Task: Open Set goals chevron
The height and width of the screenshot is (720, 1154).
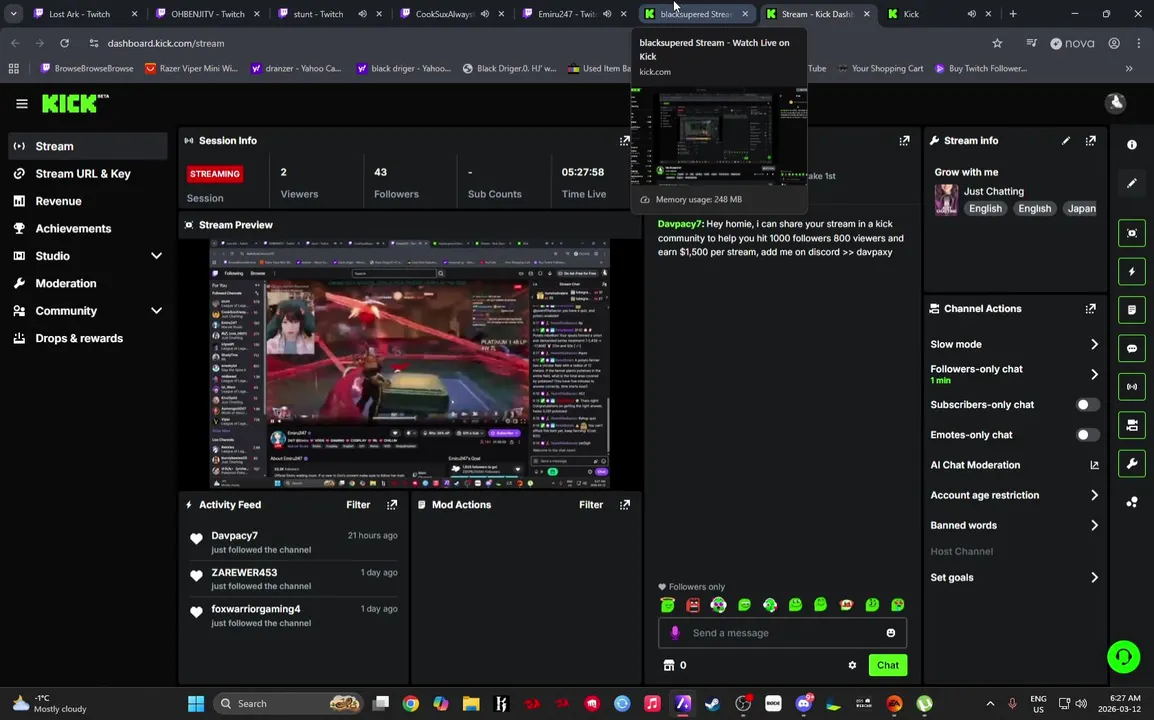Action: (x=1094, y=578)
